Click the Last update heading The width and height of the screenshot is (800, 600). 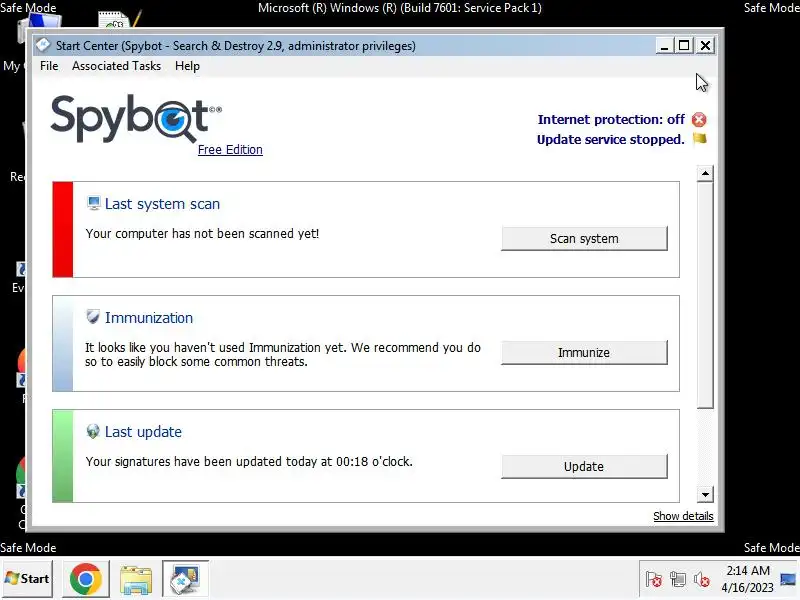[x=143, y=432]
